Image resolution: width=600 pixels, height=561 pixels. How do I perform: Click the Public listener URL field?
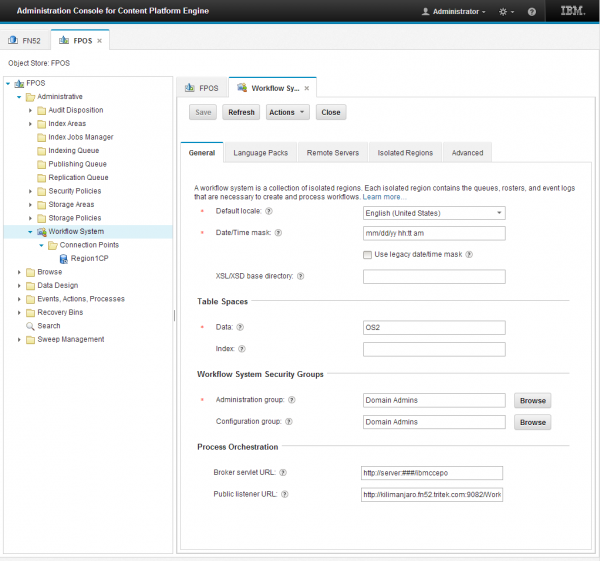(x=432, y=495)
